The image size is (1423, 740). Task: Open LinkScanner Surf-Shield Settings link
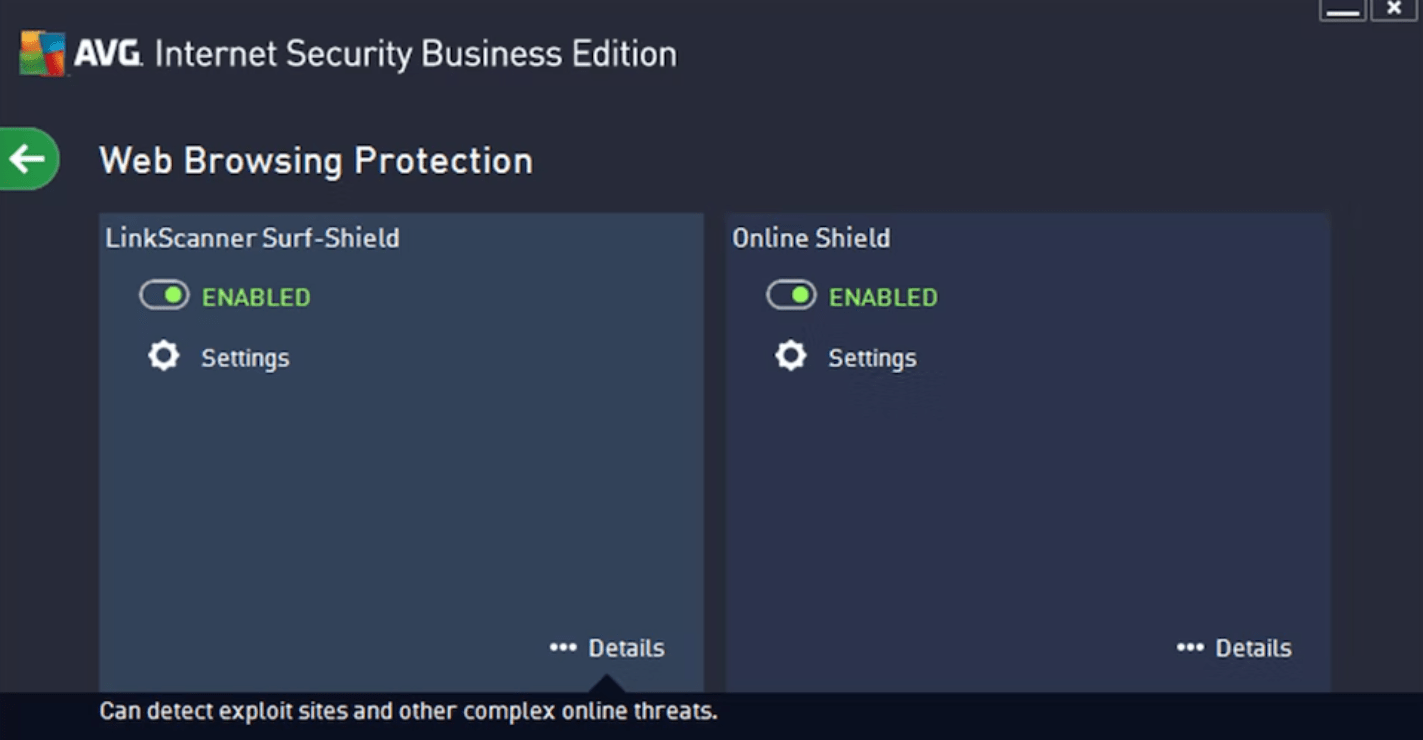[245, 357]
